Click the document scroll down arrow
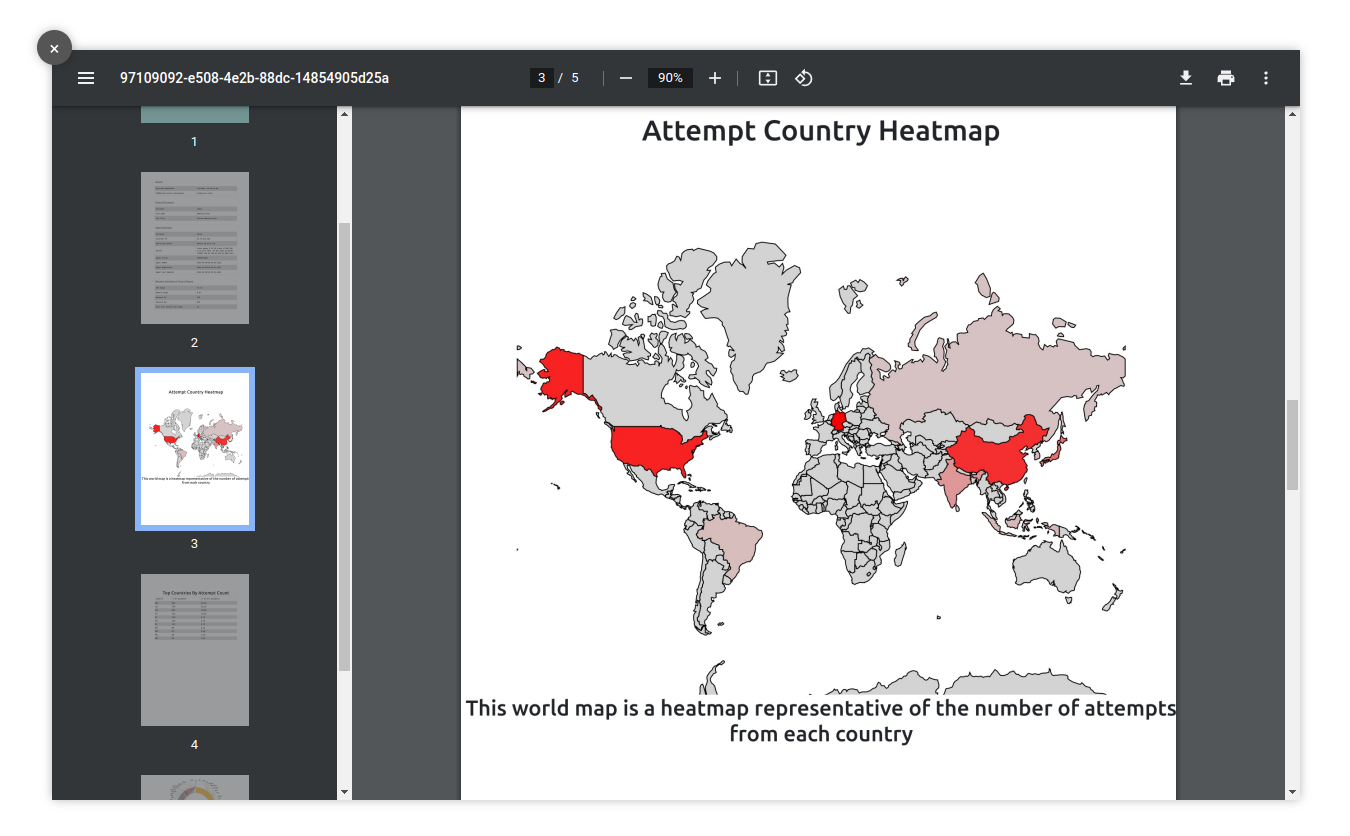Screen dimensions: 1350x836 point(1292,792)
